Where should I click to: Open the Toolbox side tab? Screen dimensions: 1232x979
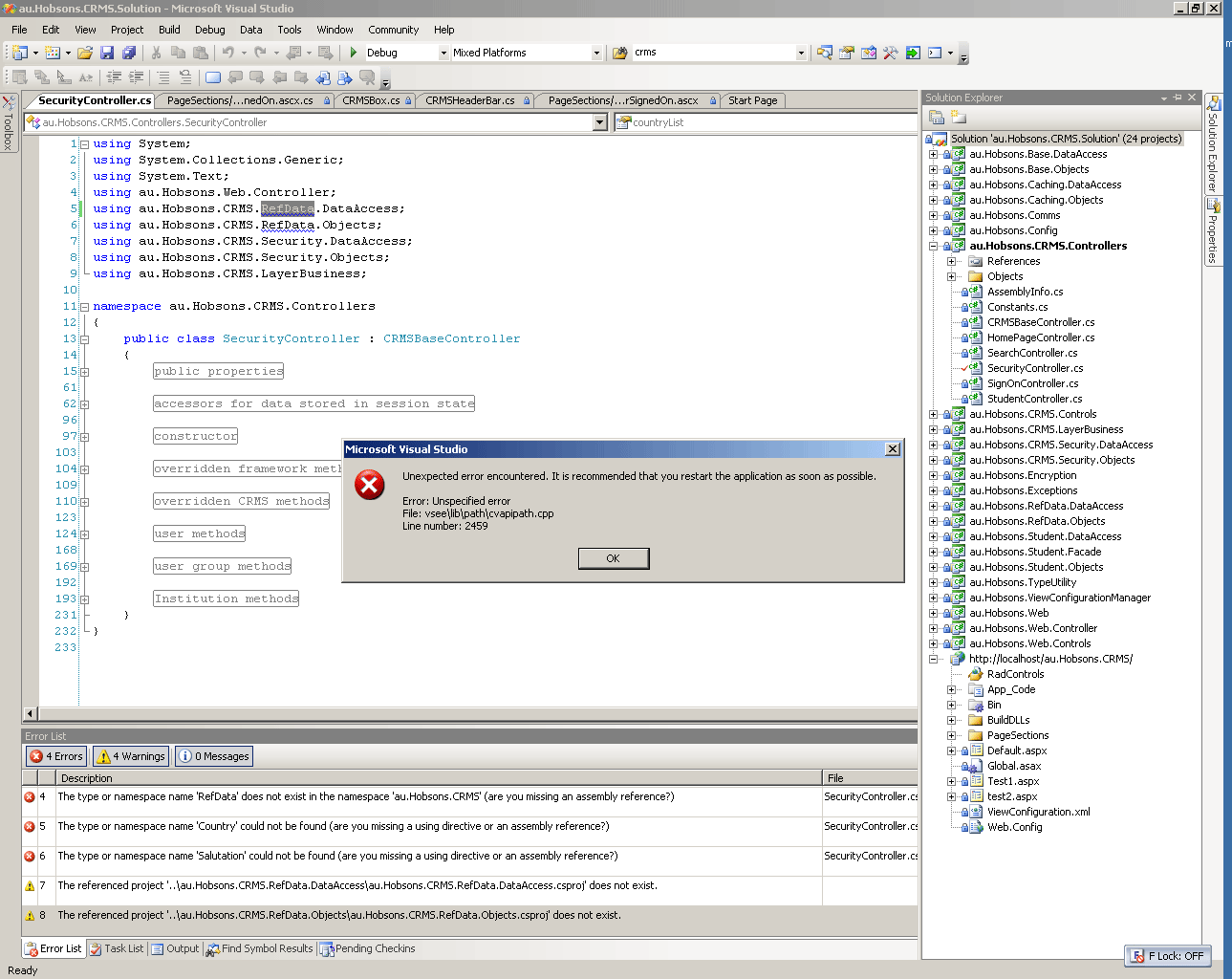[9, 122]
